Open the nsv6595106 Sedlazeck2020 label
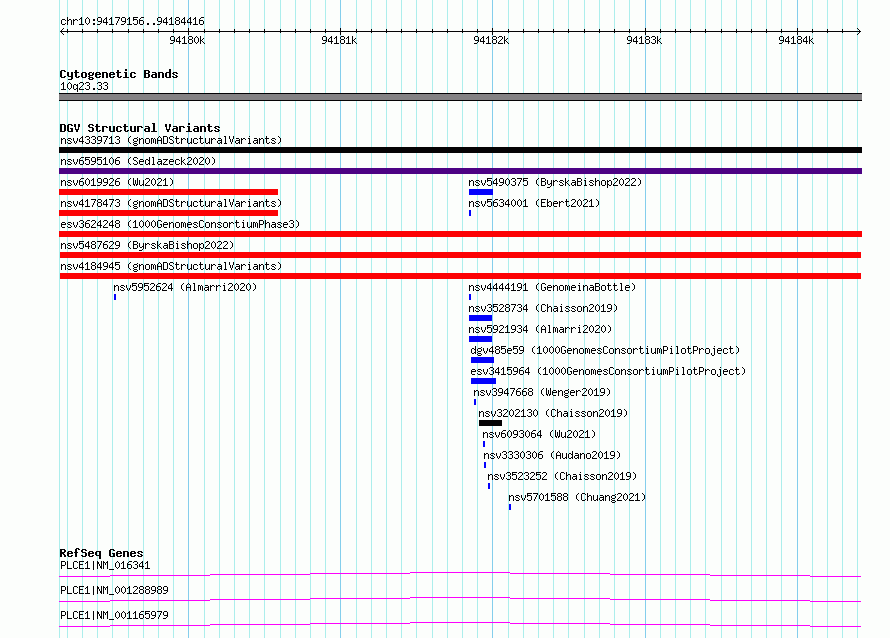 138,161
